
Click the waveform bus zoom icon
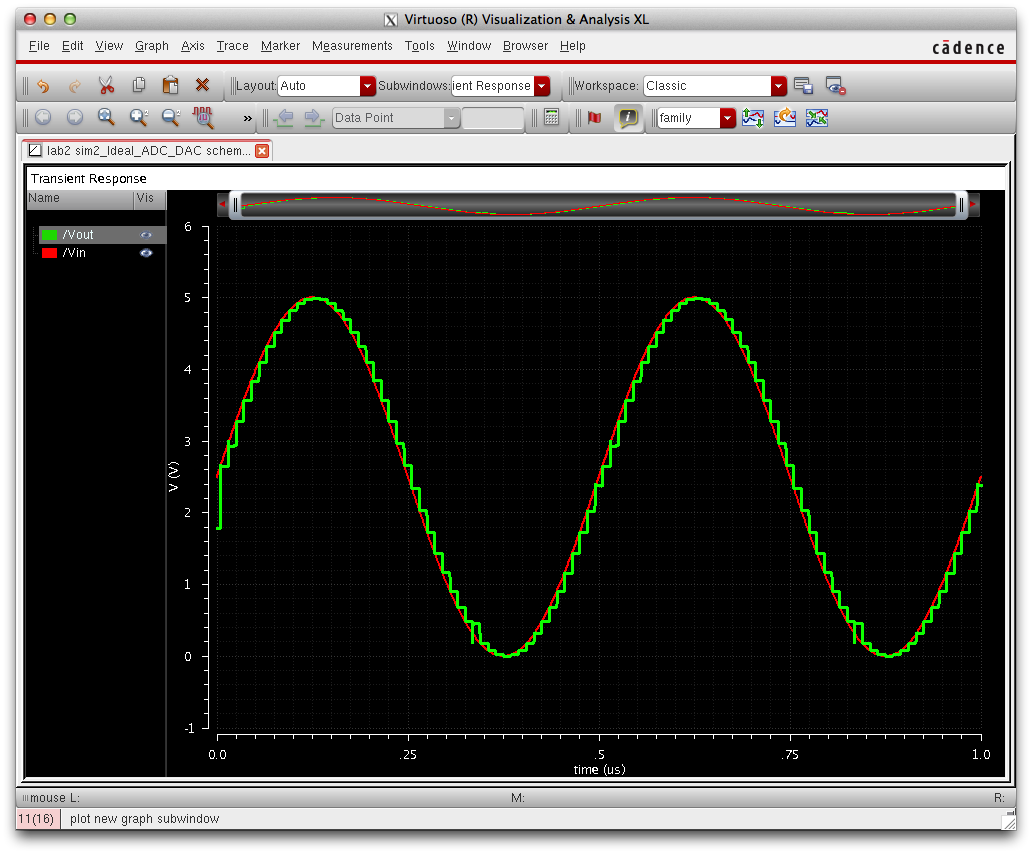[x=204, y=118]
